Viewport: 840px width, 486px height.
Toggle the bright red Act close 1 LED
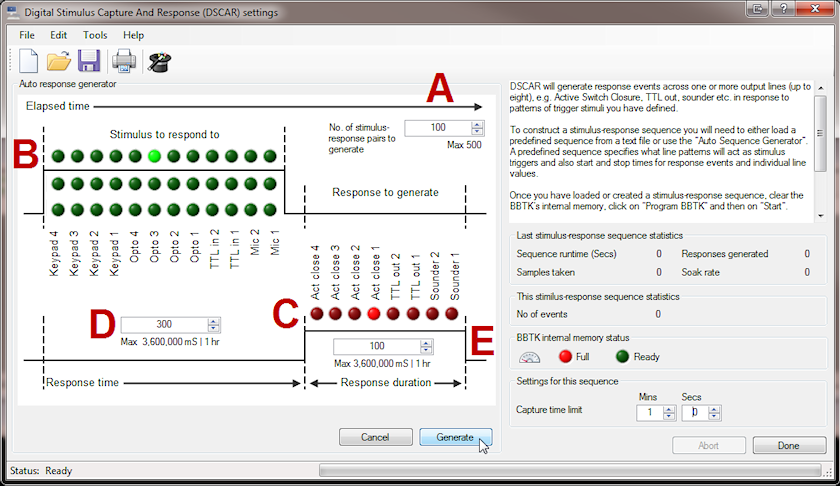[x=373, y=314]
